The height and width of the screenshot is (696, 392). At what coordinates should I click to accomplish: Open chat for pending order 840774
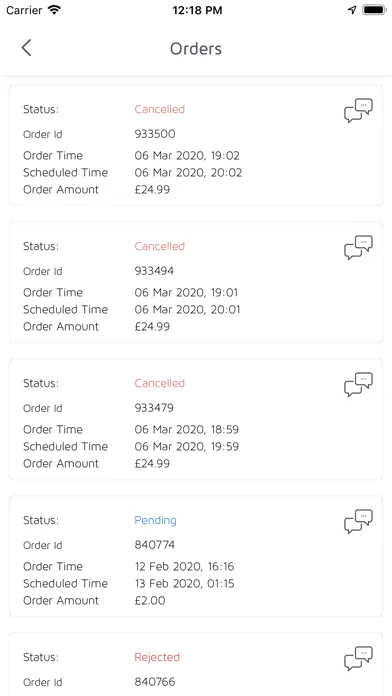tap(358, 521)
